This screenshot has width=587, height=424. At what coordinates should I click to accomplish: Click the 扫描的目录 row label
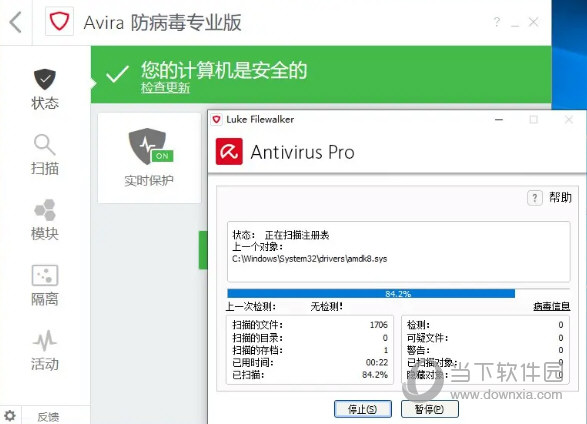(x=258, y=338)
